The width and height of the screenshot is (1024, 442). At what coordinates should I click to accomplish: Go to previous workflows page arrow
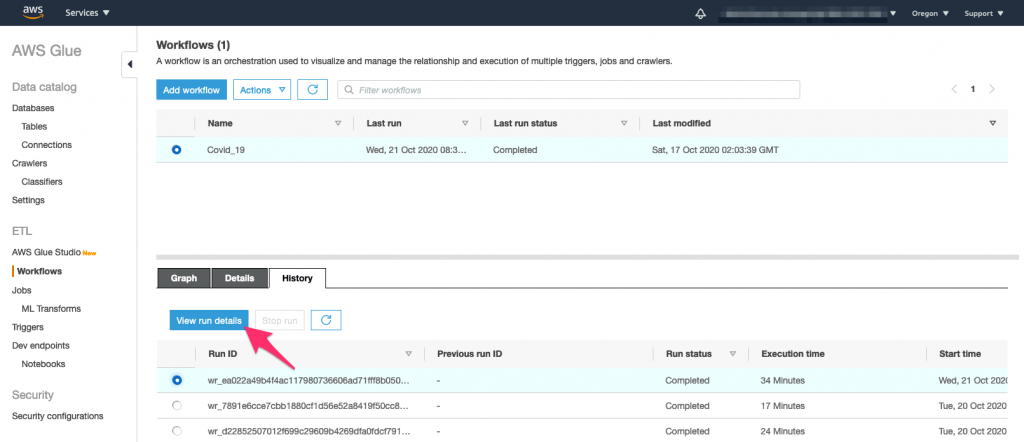954,89
